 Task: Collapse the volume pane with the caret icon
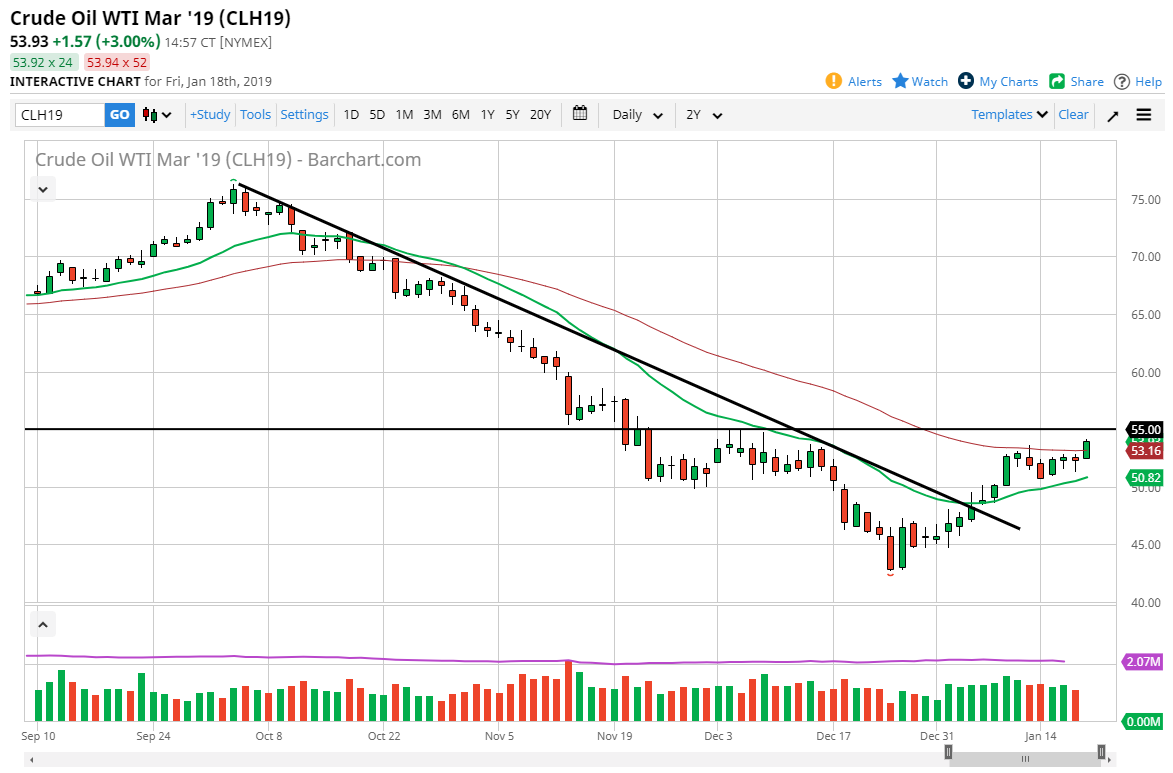(42, 623)
